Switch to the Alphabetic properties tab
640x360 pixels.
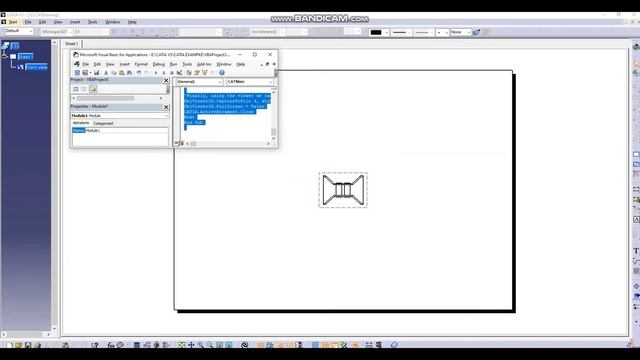pyautogui.click(x=81, y=123)
